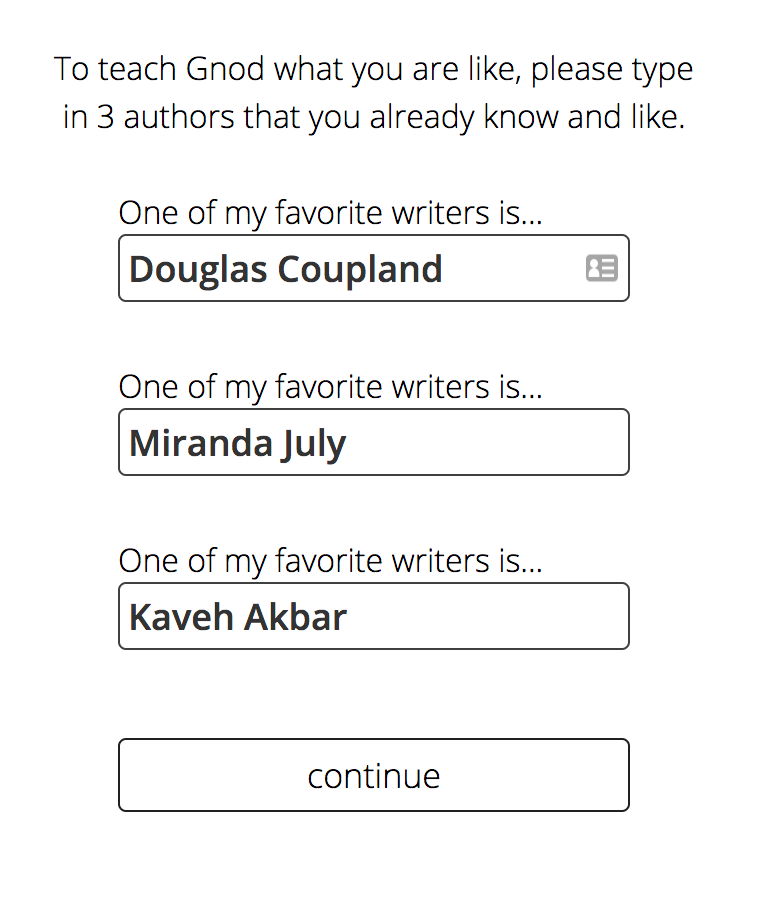Place cursor on the word "Akbar"

(296, 617)
